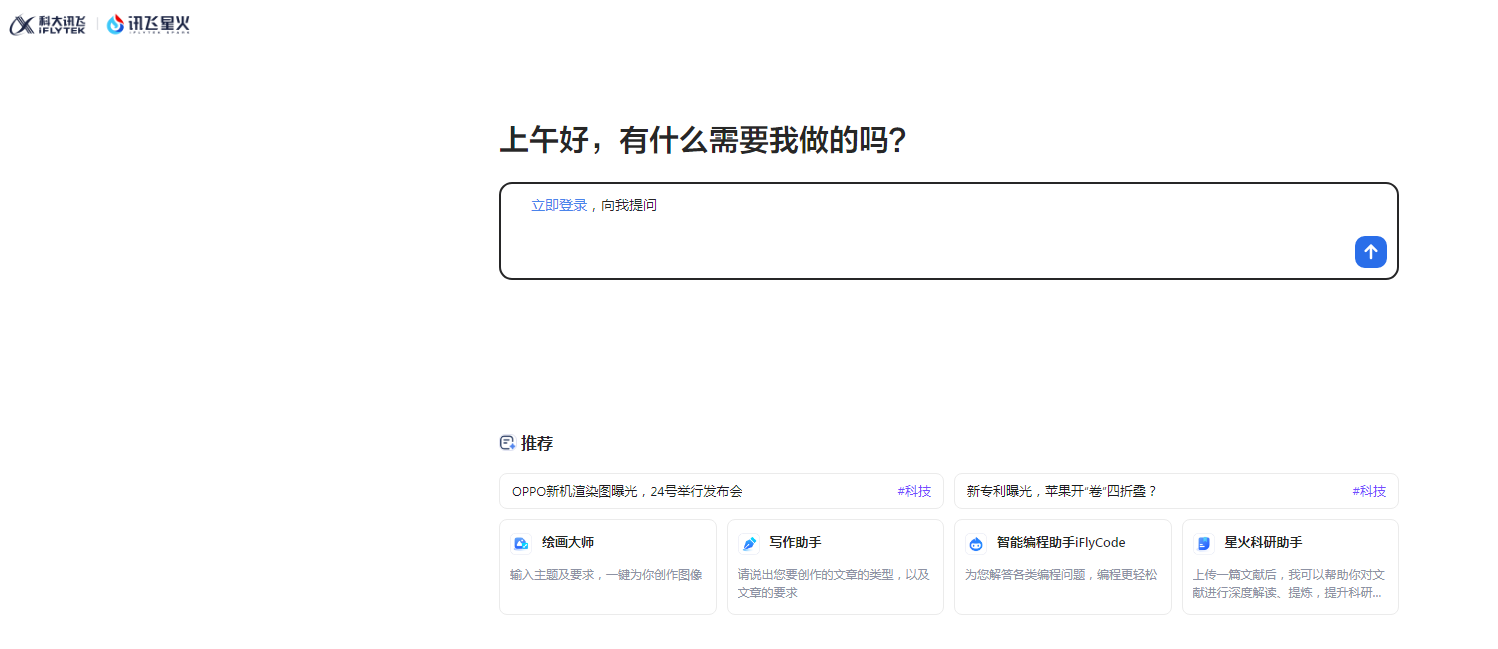This screenshot has width=1498, height=649.
Task: Click the #科技 tag on Apple patent news
Action: pyautogui.click(x=1367, y=491)
